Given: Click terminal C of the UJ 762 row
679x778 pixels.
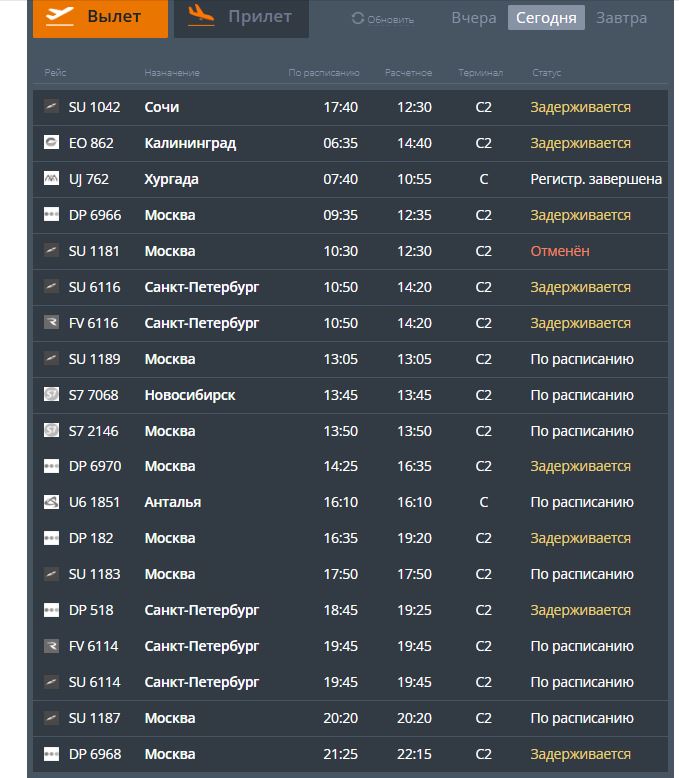Looking at the screenshot, I should coord(483,179).
